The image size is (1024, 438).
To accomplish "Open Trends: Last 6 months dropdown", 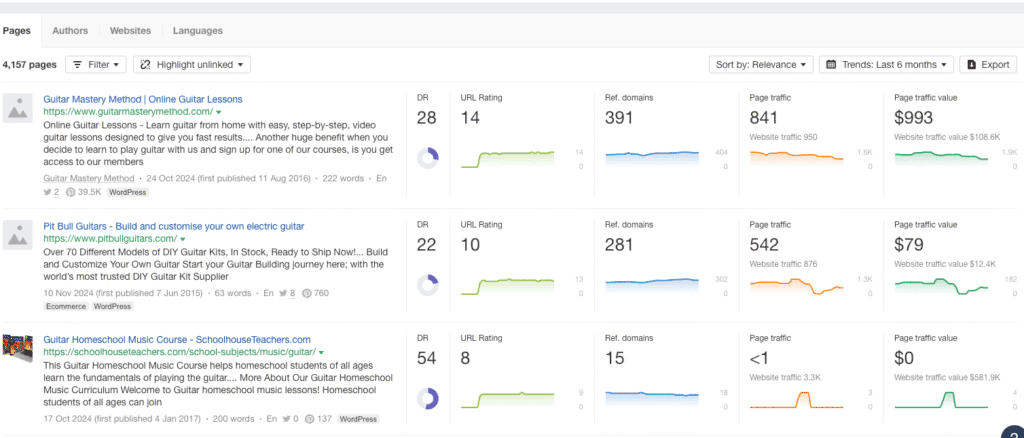I will click(x=886, y=65).
